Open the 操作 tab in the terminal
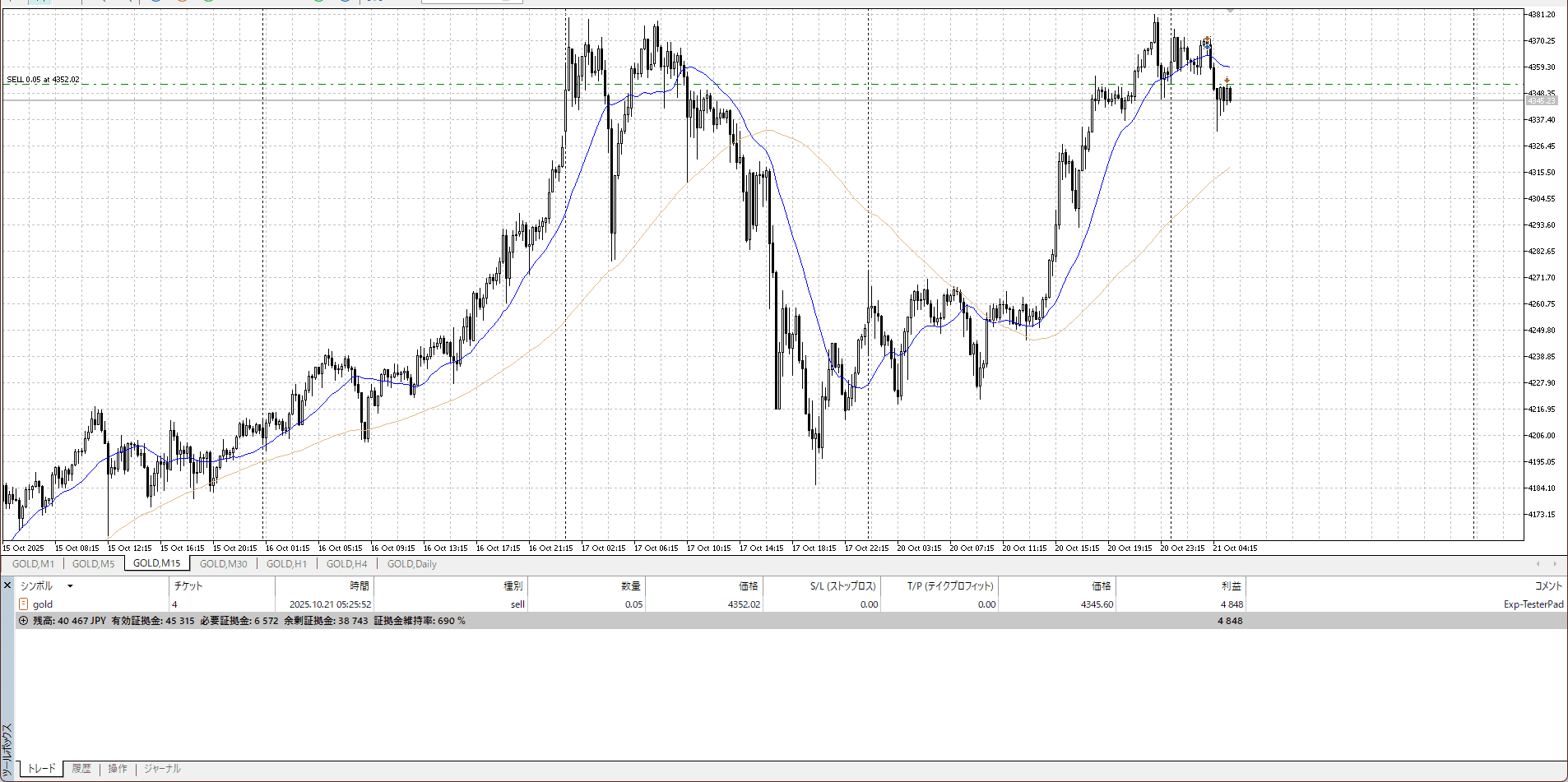The image size is (1568, 782). pyautogui.click(x=118, y=769)
